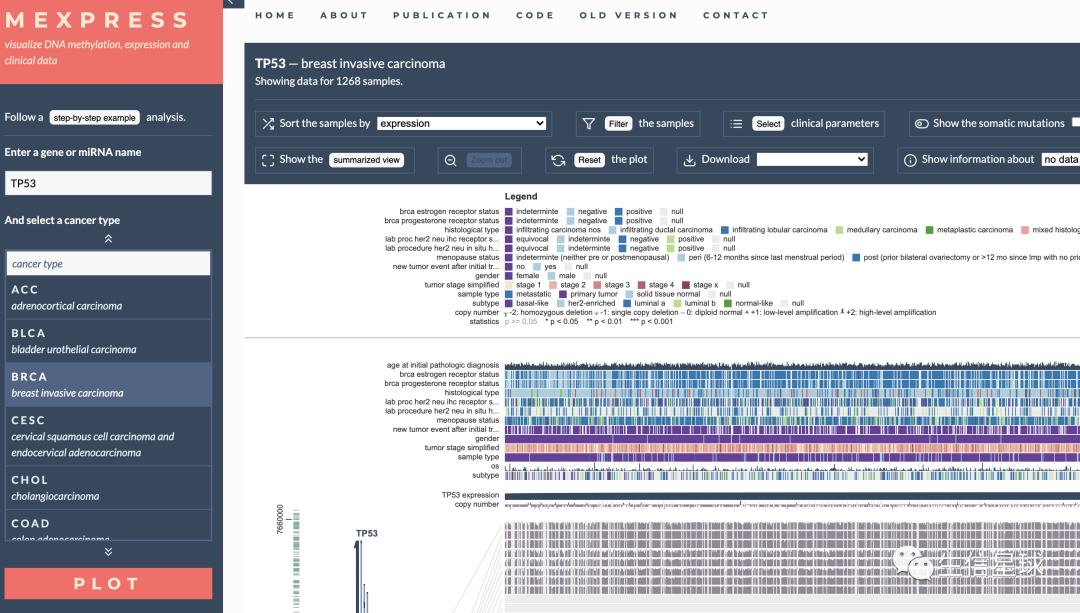Click the Select clinical parameters button

click(768, 123)
